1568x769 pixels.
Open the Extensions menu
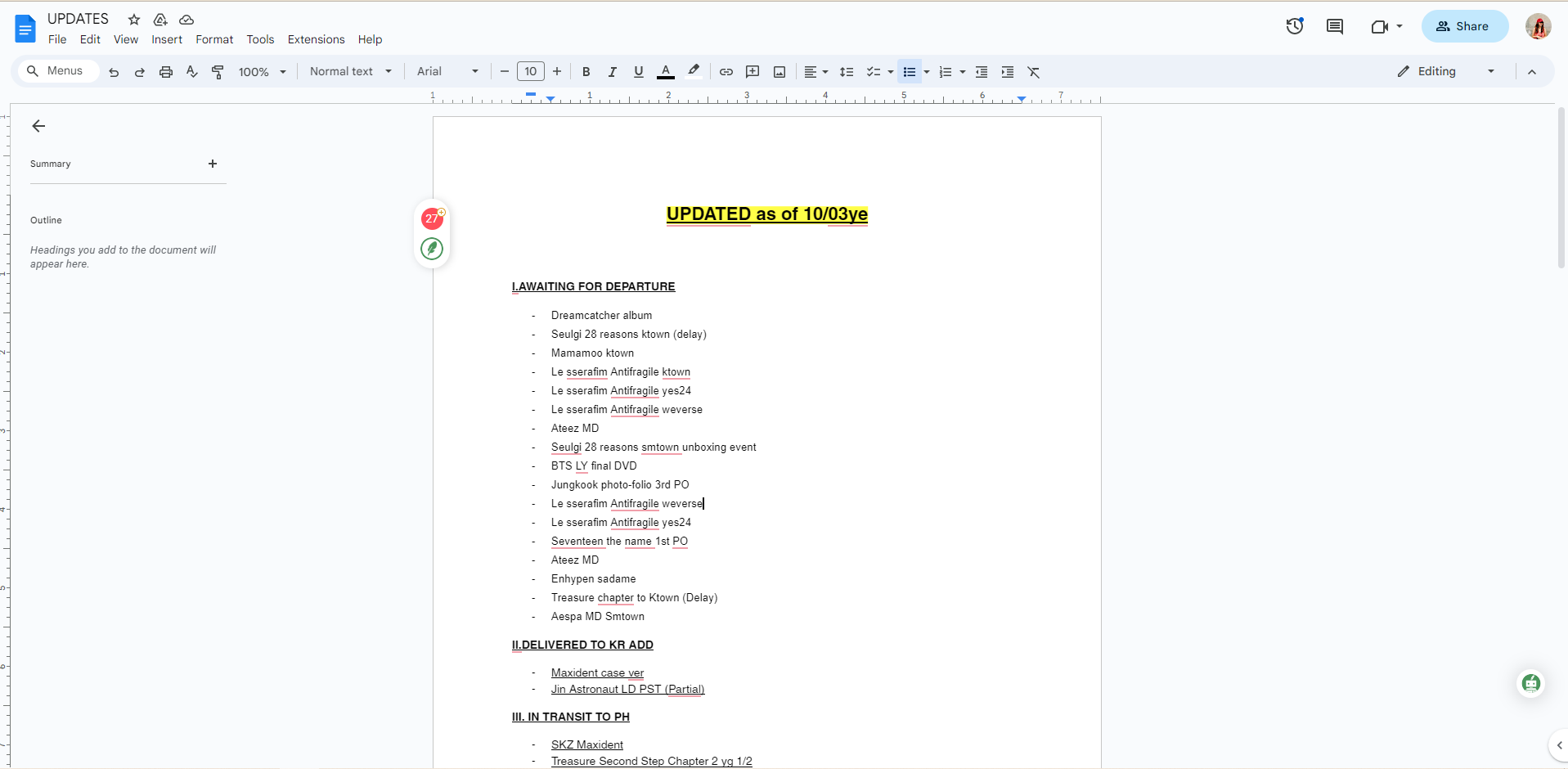click(x=316, y=39)
